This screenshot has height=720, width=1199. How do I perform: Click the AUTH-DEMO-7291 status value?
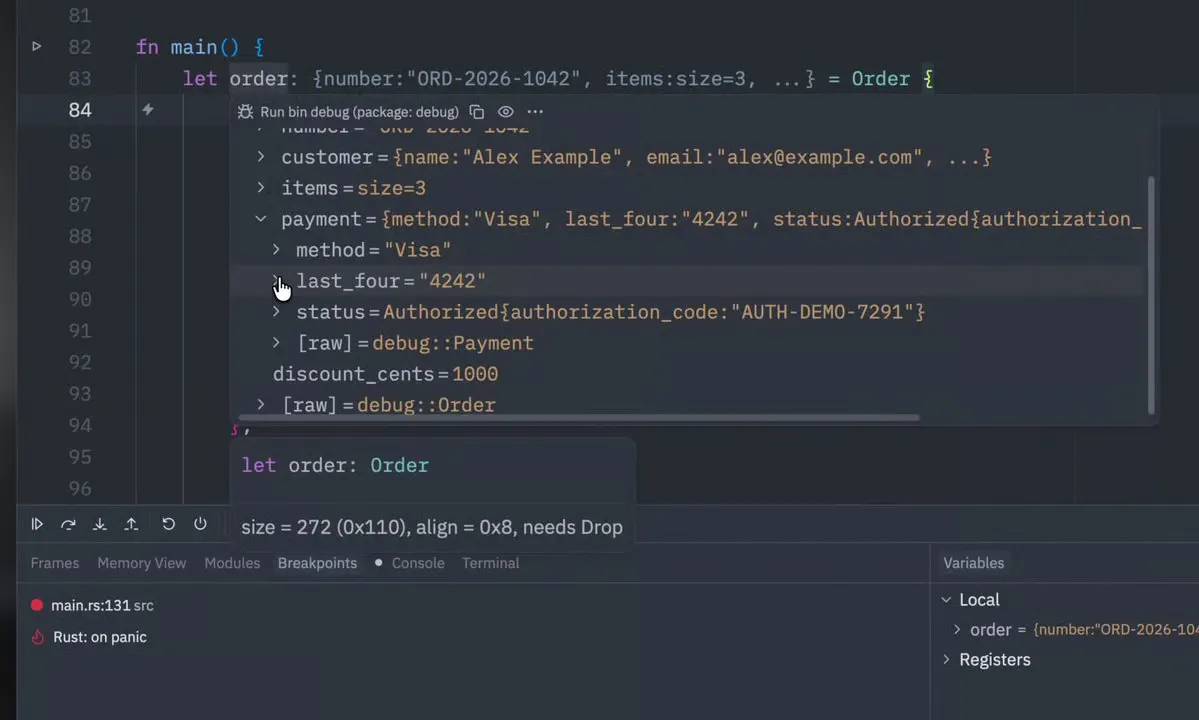click(x=823, y=312)
